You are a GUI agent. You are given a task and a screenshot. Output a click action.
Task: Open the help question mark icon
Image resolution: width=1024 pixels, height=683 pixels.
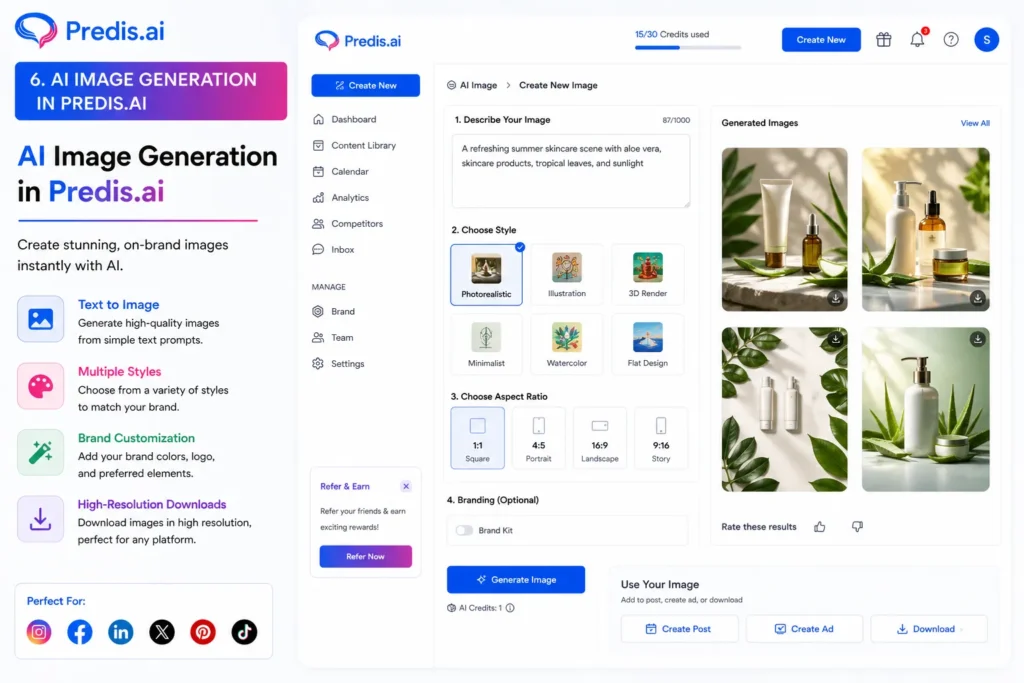click(x=951, y=40)
